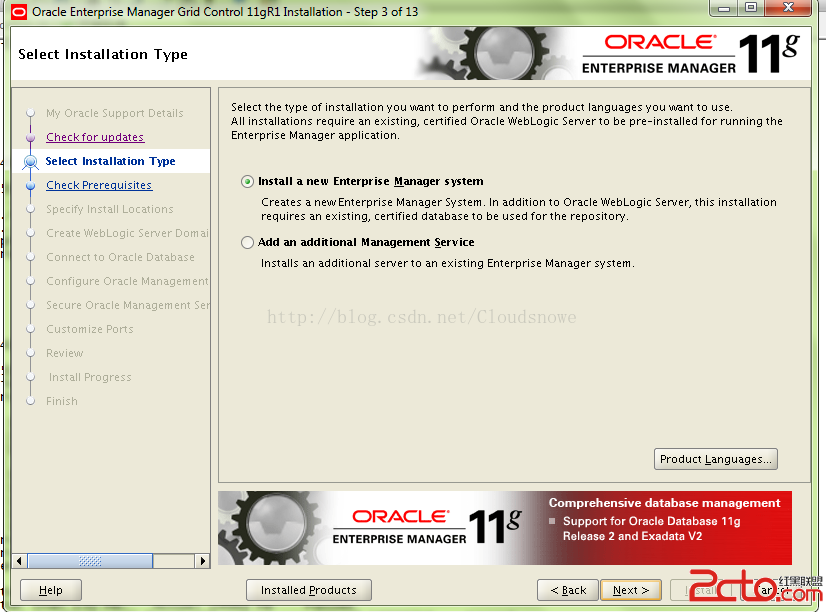Click the Finish step
The width and height of the screenshot is (826, 612).
(62, 401)
